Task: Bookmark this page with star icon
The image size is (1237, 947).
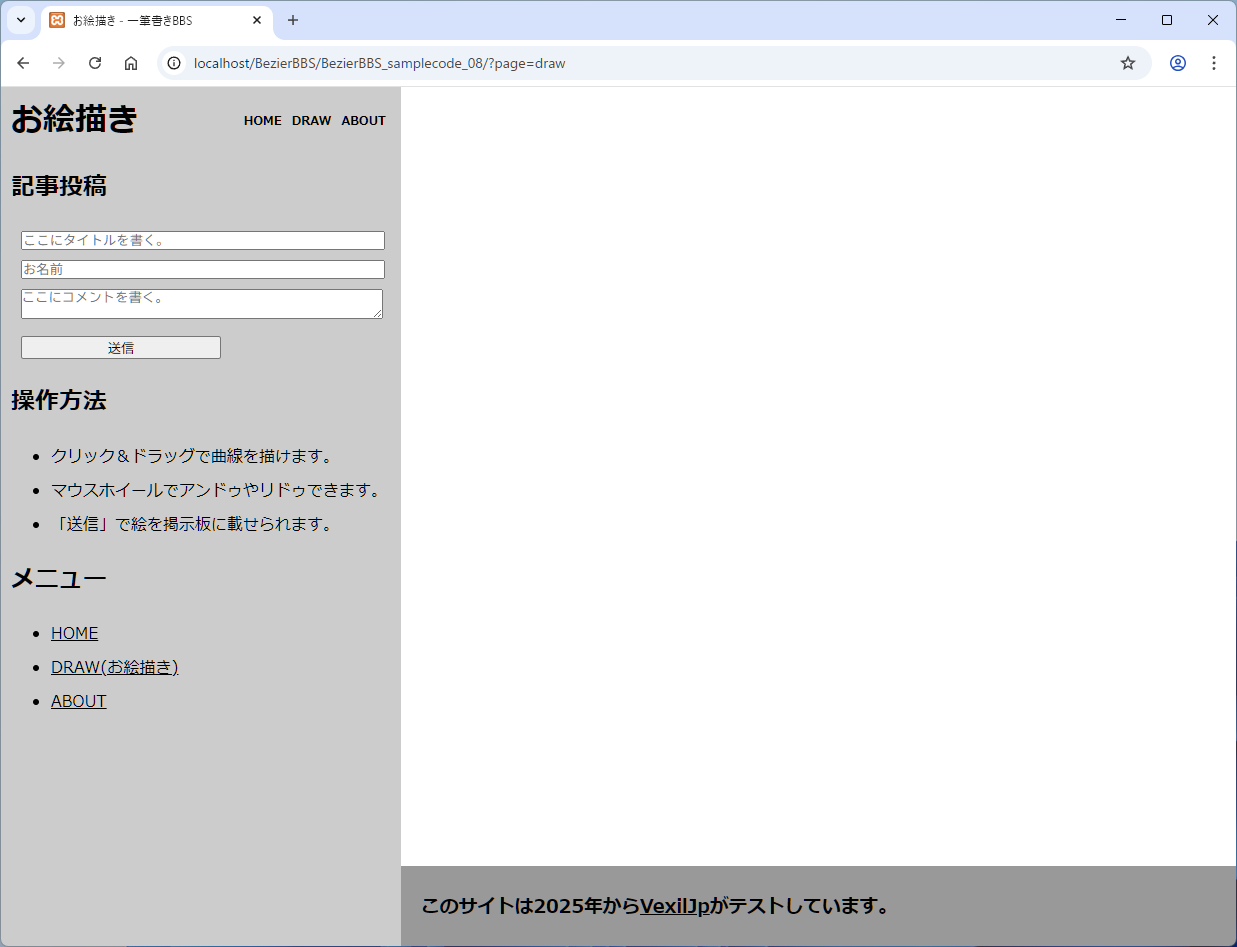Action: (x=1128, y=63)
